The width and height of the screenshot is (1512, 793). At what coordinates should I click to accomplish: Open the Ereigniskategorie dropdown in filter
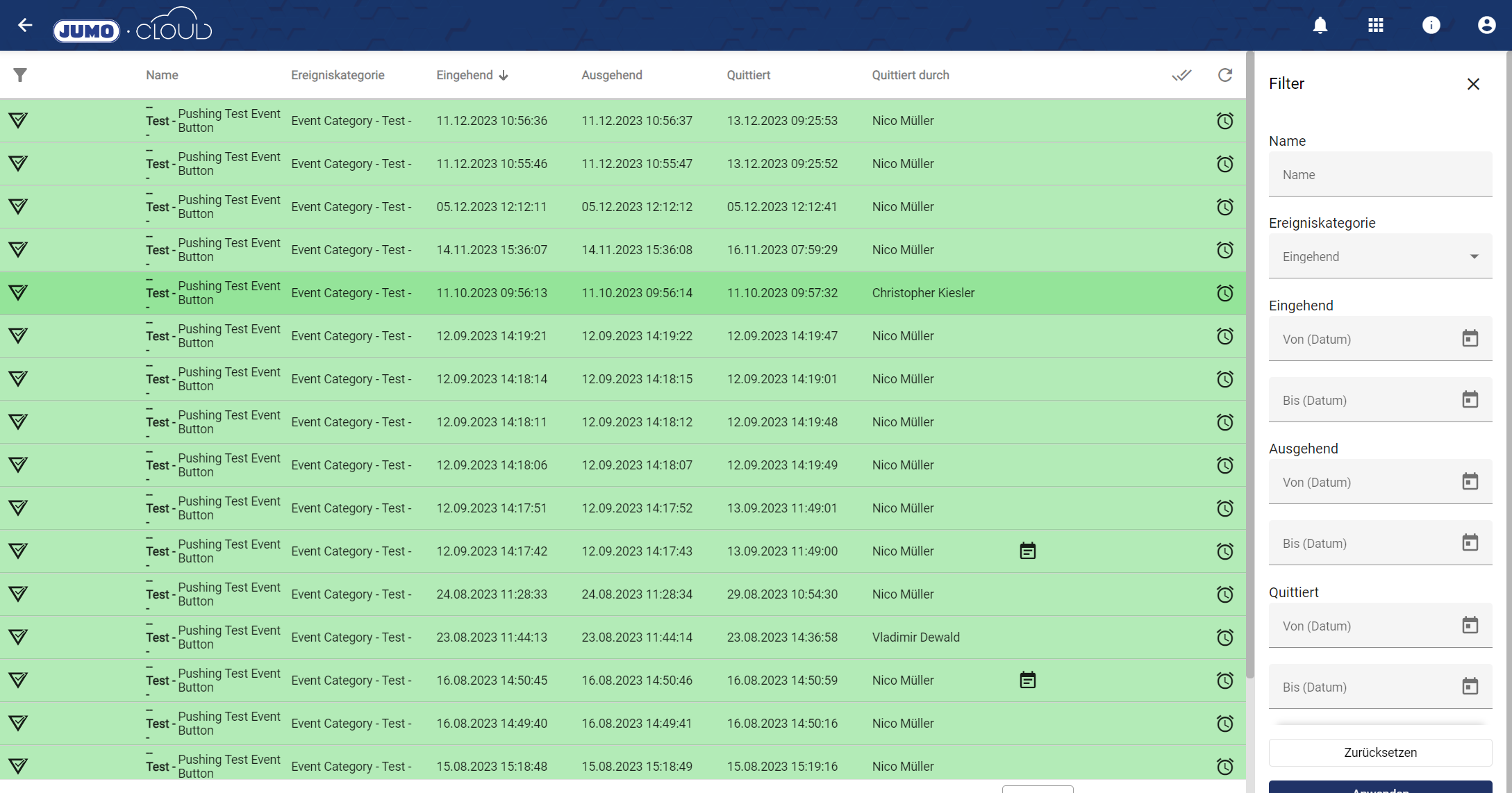[x=1380, y=257]
